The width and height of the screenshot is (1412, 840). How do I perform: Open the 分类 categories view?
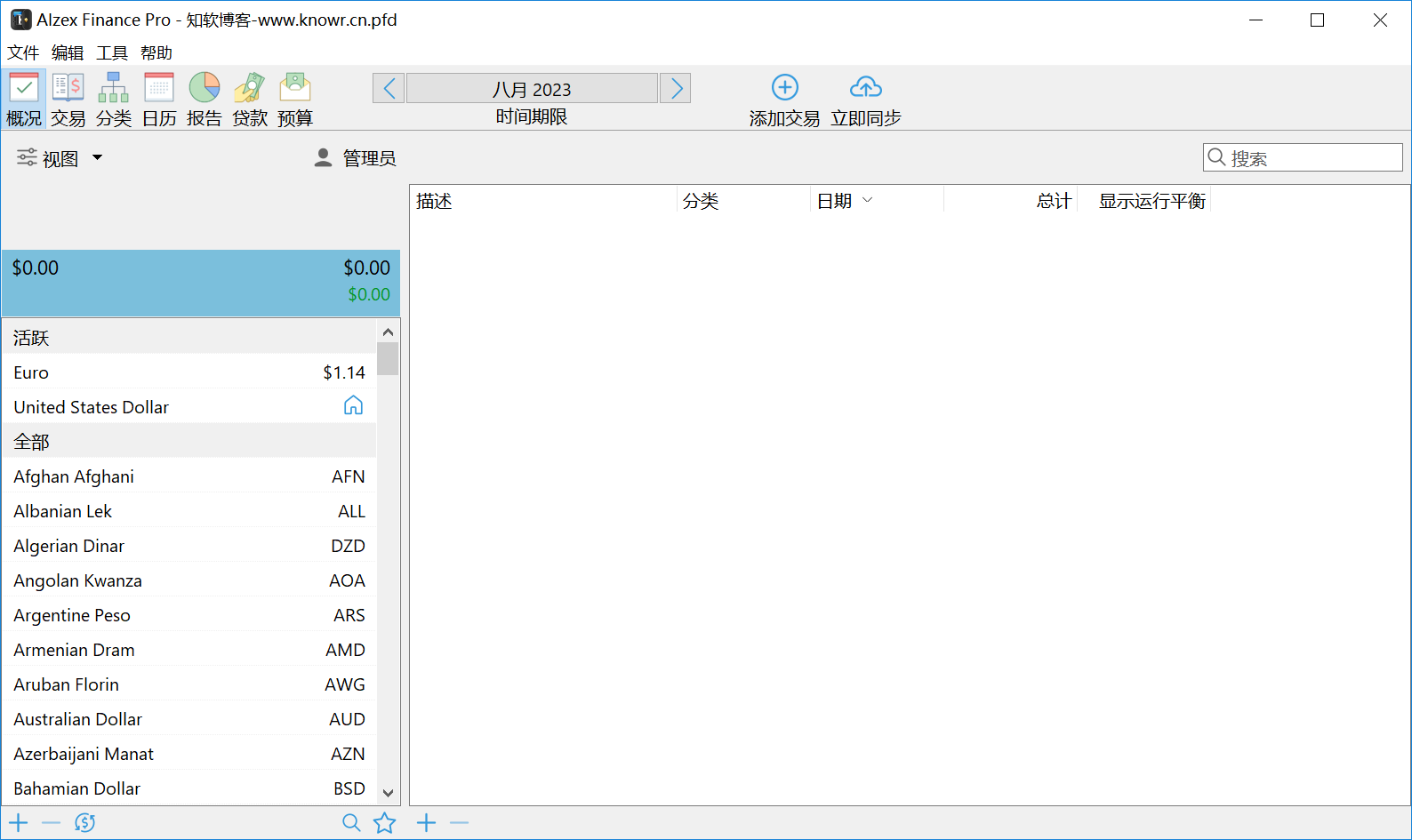114,100
